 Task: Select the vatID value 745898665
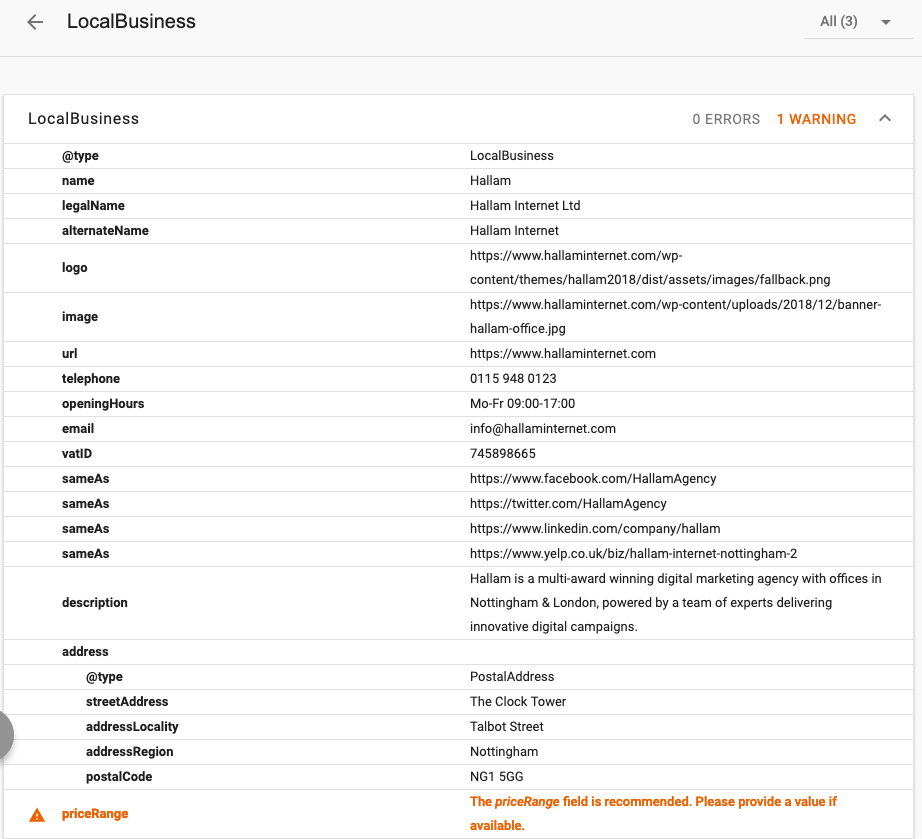[503, 454]
